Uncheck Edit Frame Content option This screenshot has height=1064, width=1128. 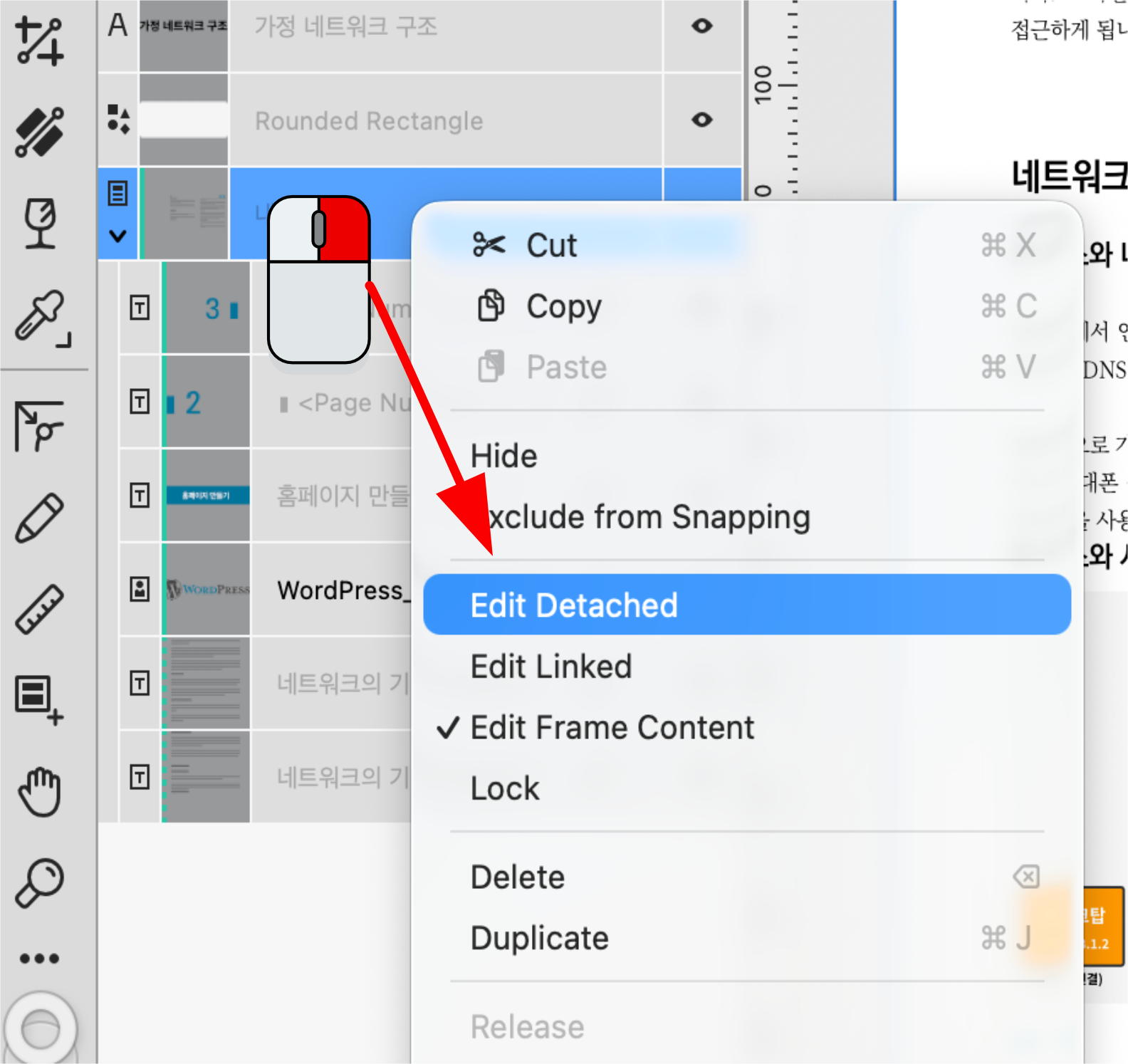tap(612, 728)
